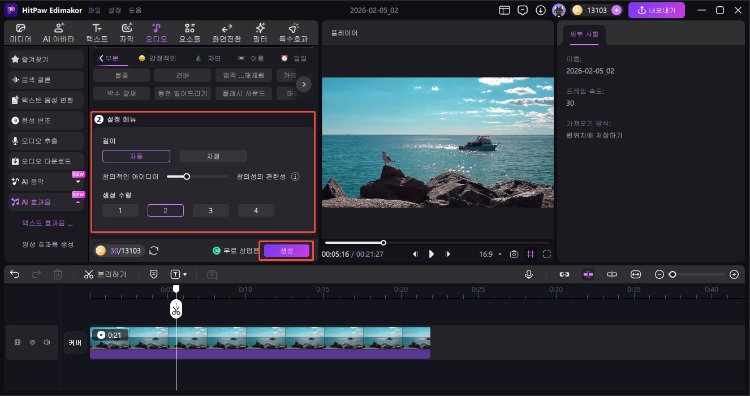
Task: Select the custom length option next to Auto
Action: (213, 156)
